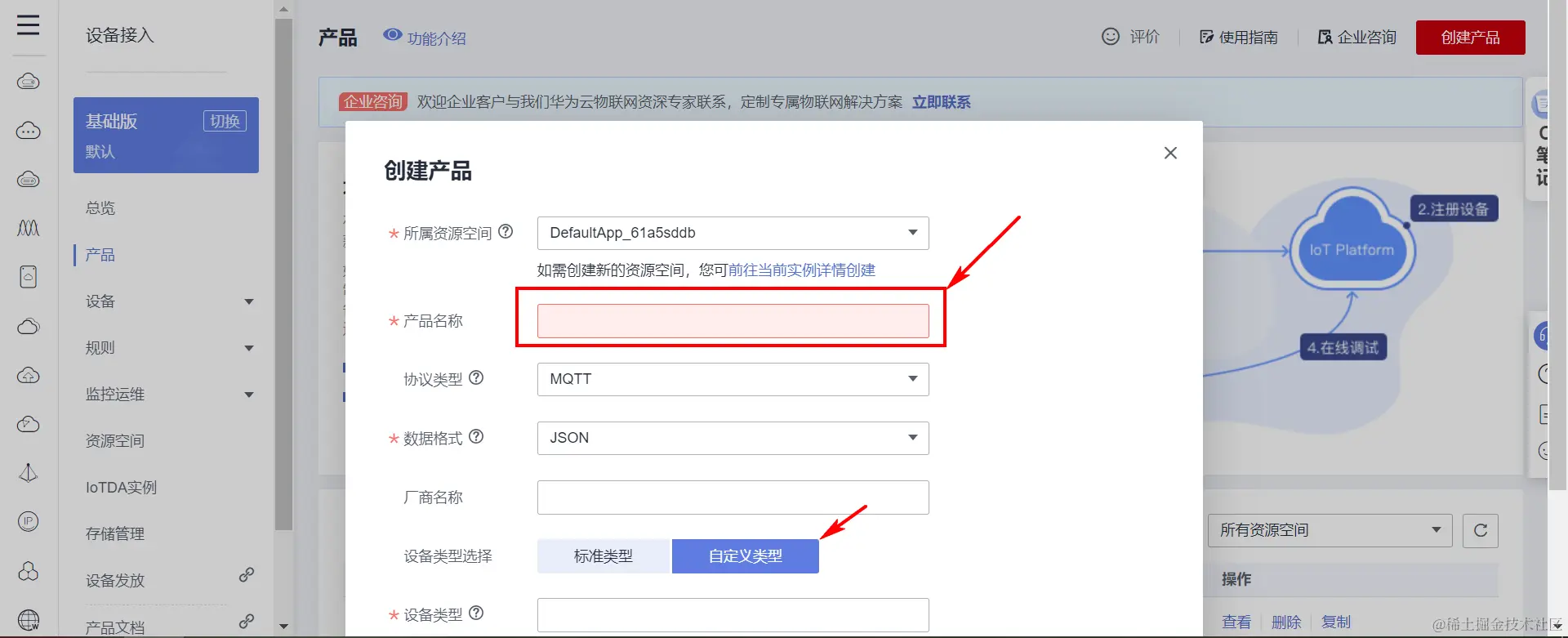Click the 删除 action link
This screenshot has height=638, width=1568.
click(x=1286, y=622)
